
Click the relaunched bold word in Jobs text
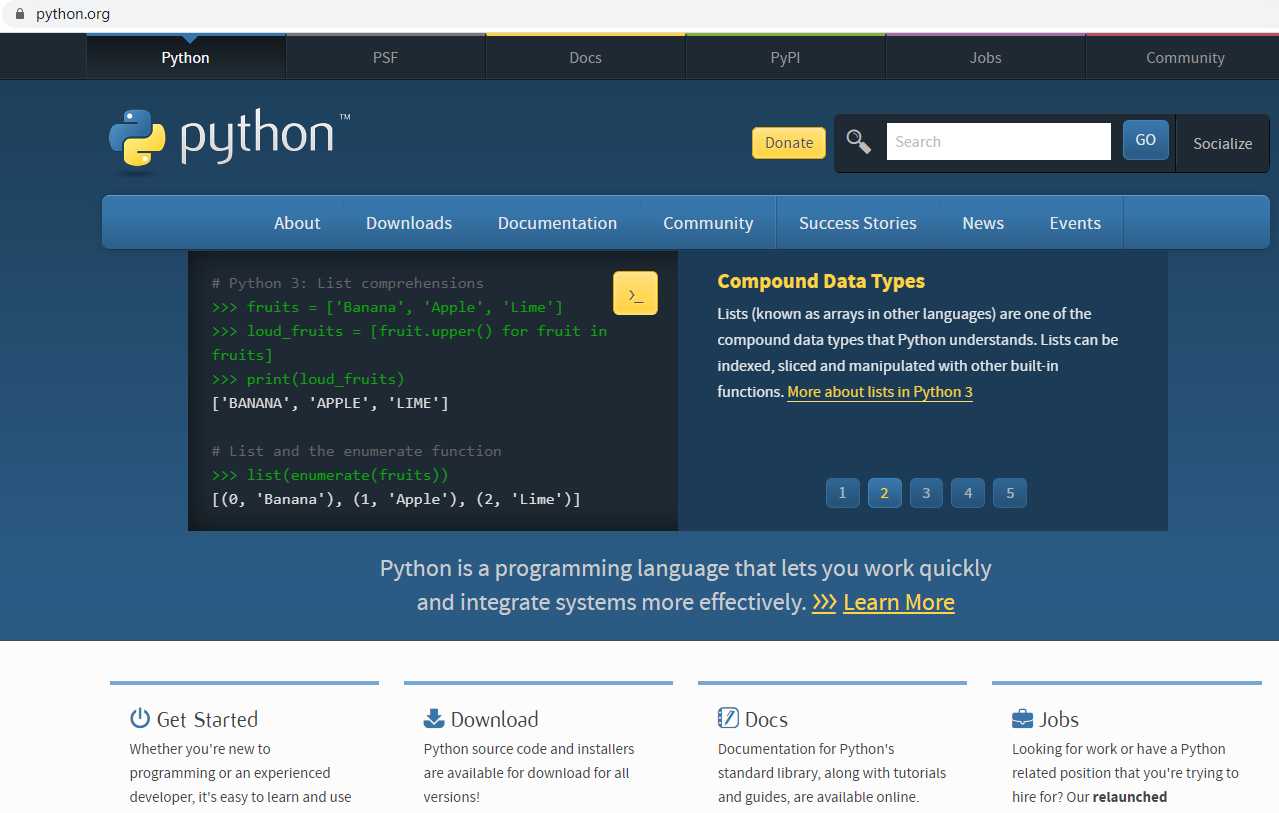[x=1130, y=797]
